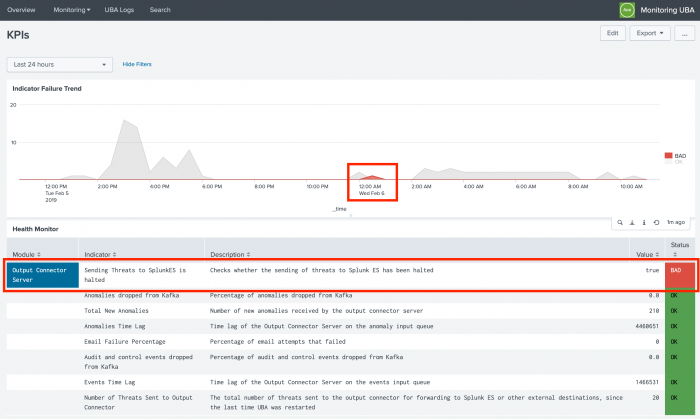Click description 'Percentage of anomalies dropped from Kafka'
The image size is (700, 419).
pos(281,295)
